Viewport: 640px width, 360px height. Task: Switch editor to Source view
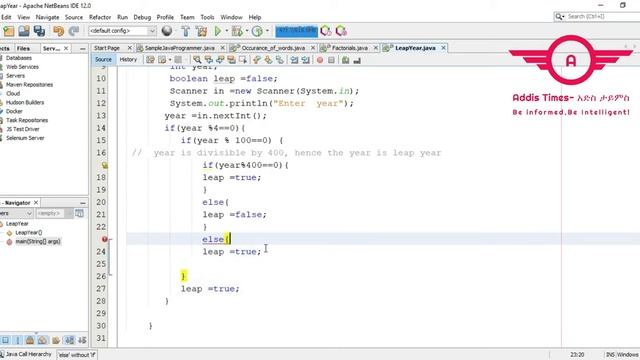coord(103,60)
